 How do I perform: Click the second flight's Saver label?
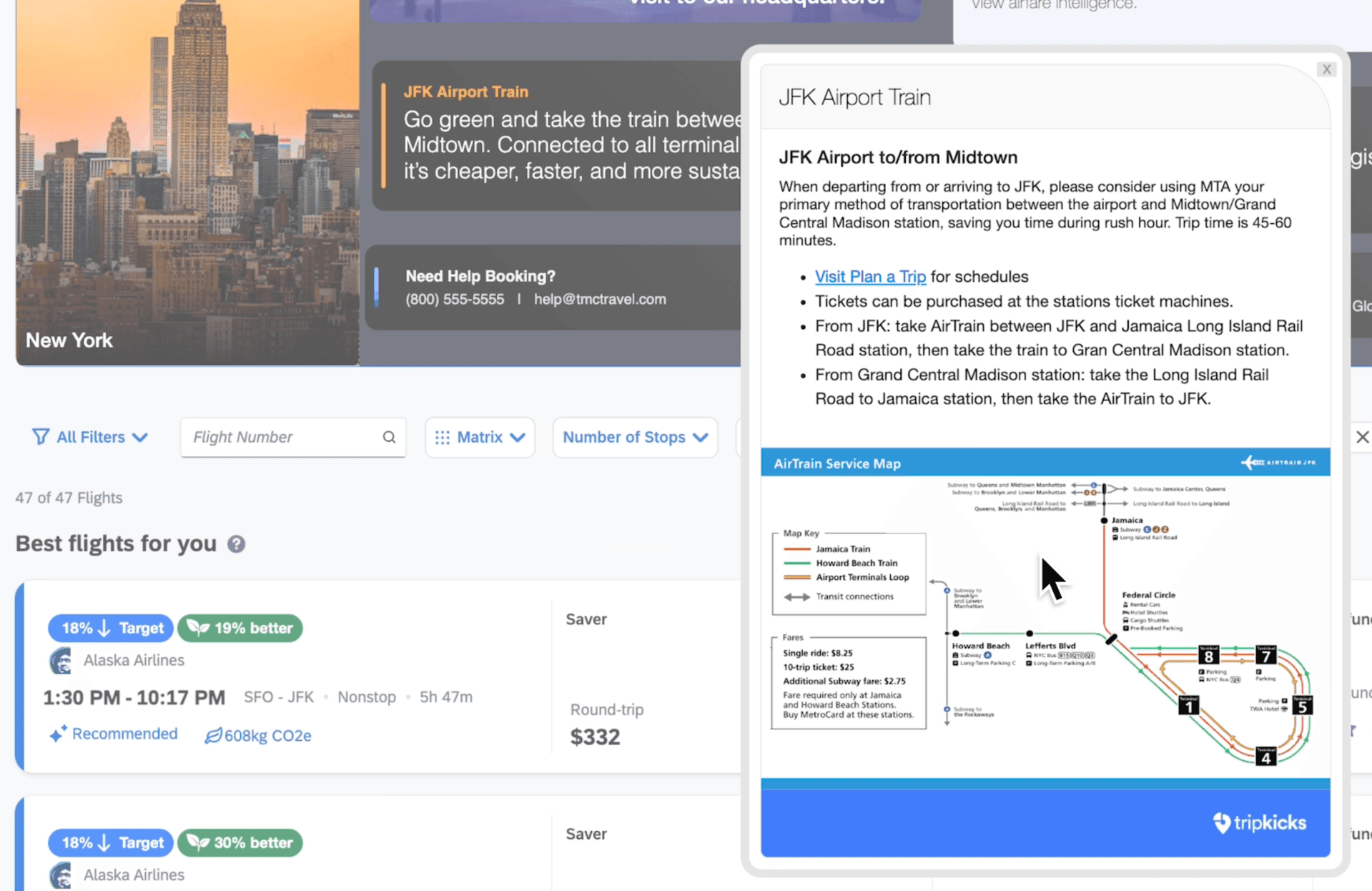click(x=586, y=834)
